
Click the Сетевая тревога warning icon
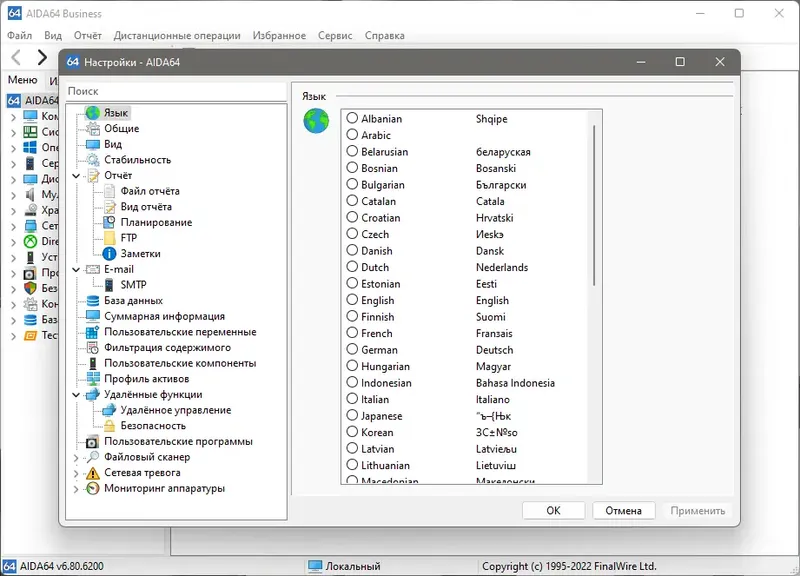pyautogui.click(x=92, y=473)
